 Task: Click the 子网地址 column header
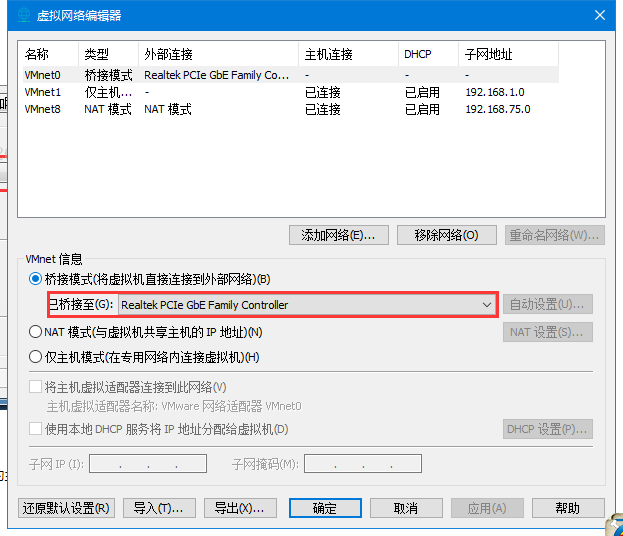(509, 54)
